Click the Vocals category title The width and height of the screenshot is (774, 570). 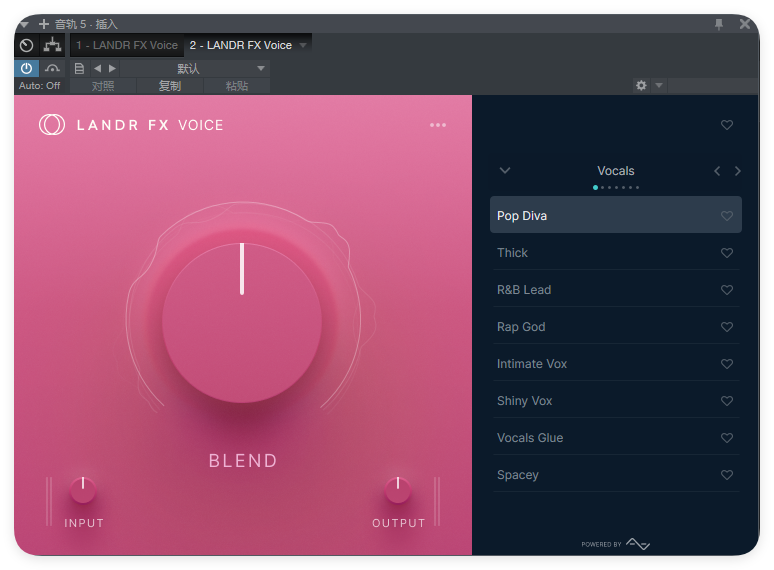(616, 171)
